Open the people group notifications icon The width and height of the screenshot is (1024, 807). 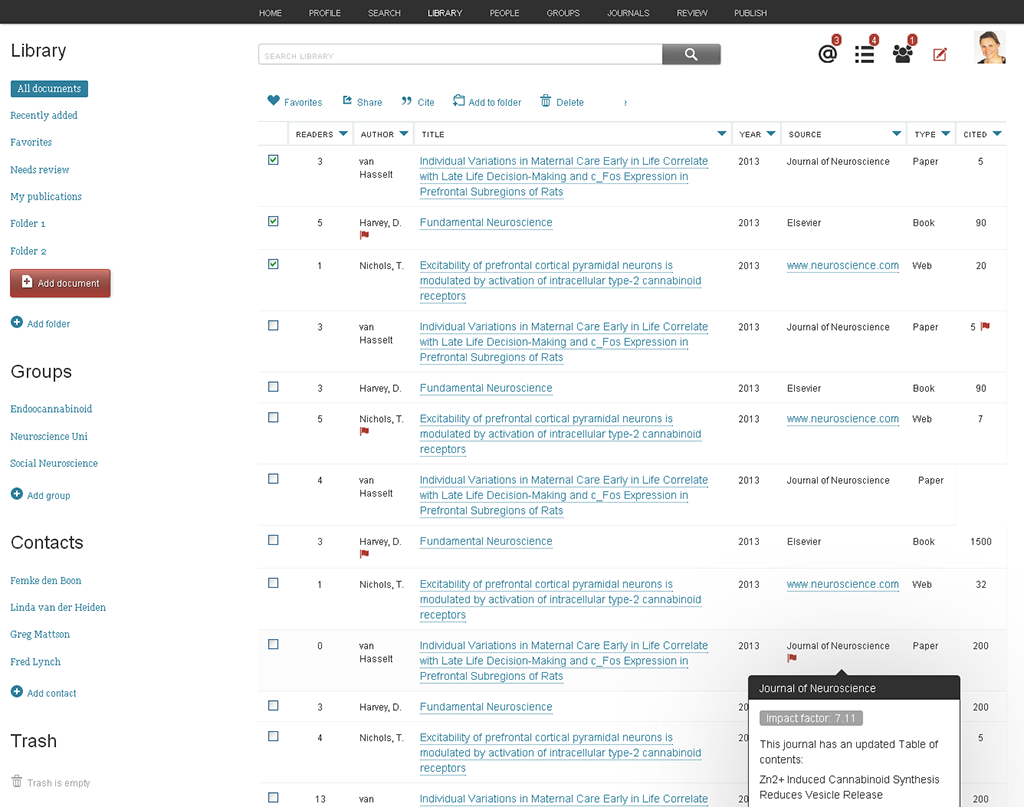click(x=903, y=54)
